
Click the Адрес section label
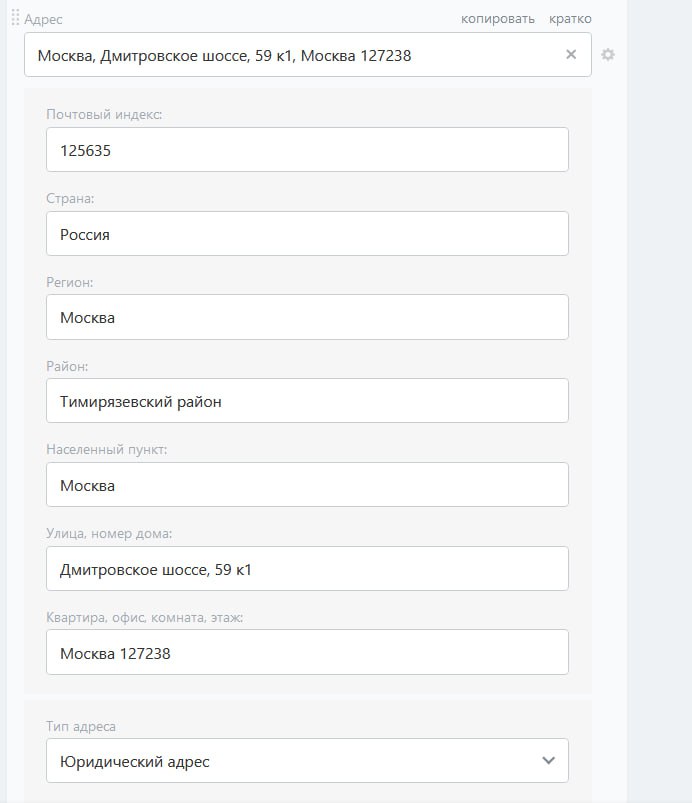pos(44,19)
